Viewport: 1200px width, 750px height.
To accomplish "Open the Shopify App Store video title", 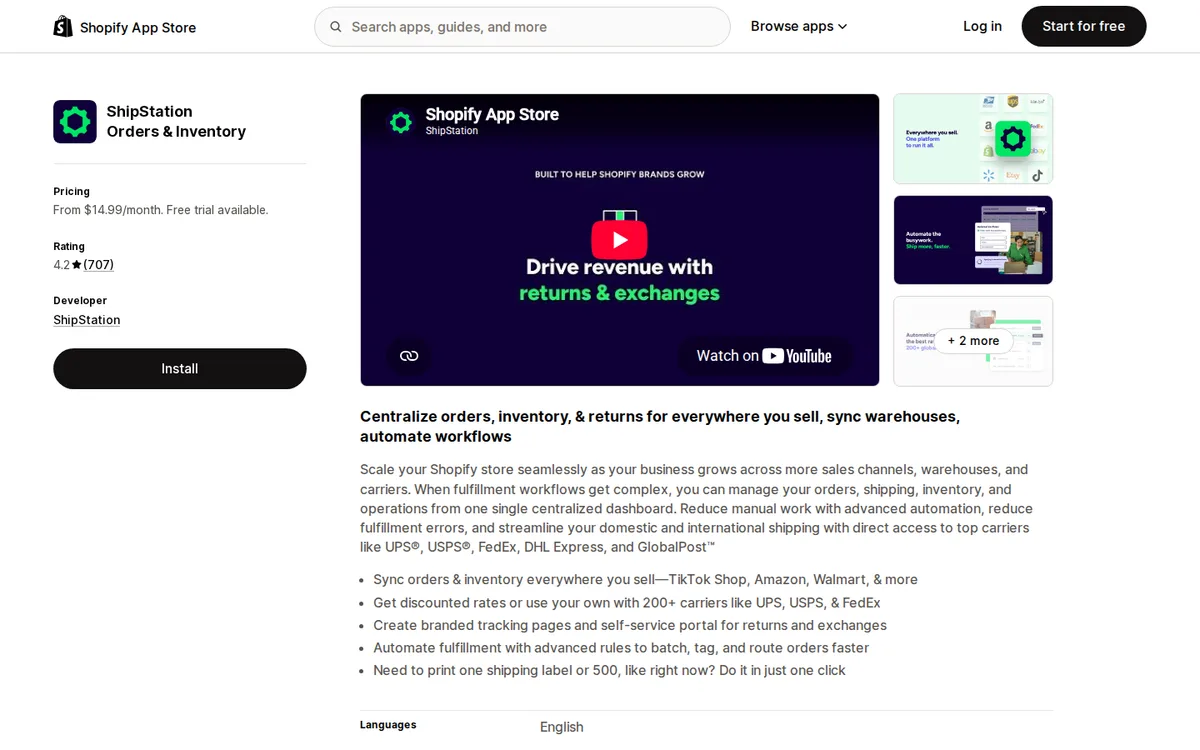I will click(492, 115).
